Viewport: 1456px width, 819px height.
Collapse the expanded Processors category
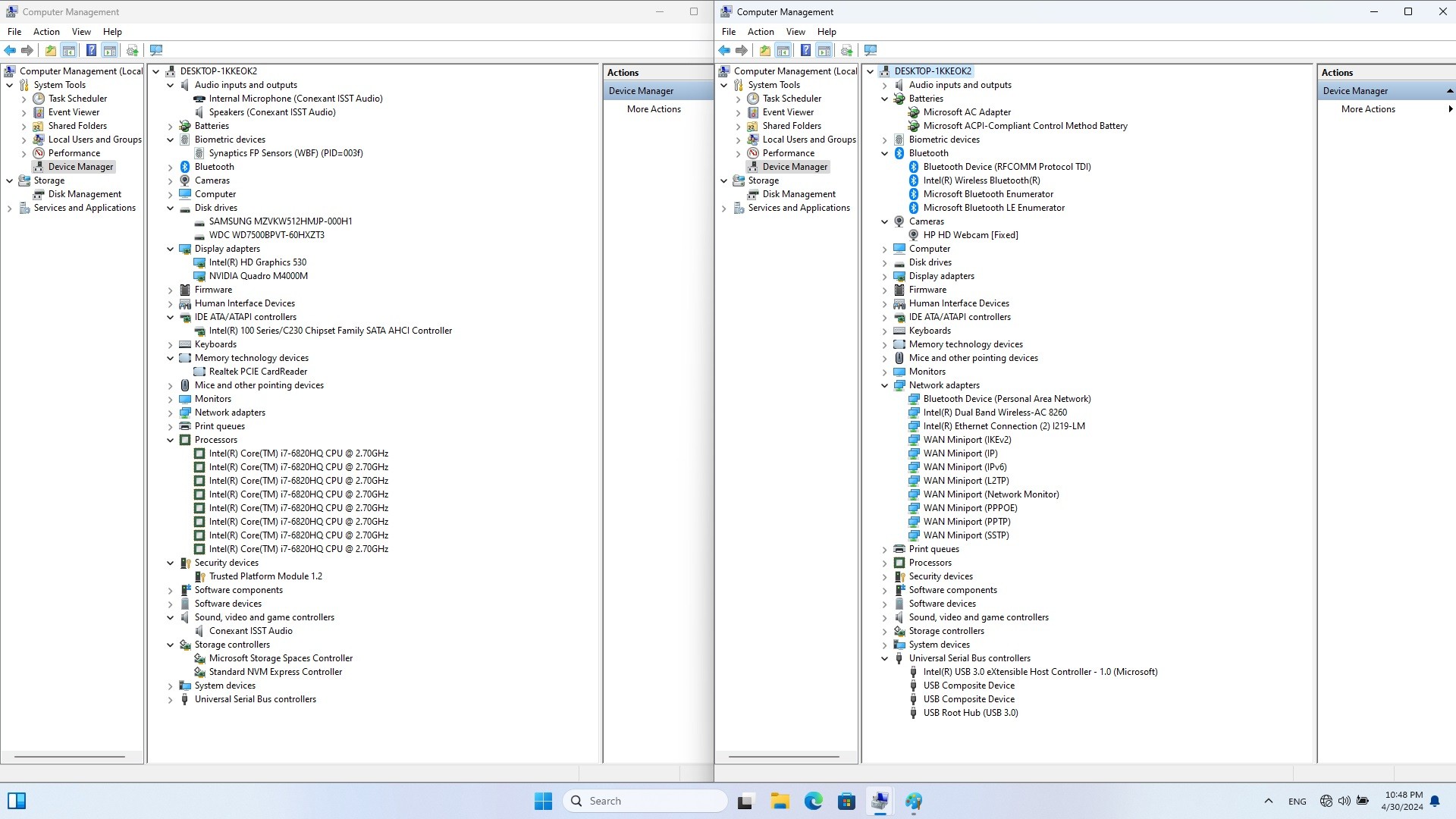coord(171,440)
